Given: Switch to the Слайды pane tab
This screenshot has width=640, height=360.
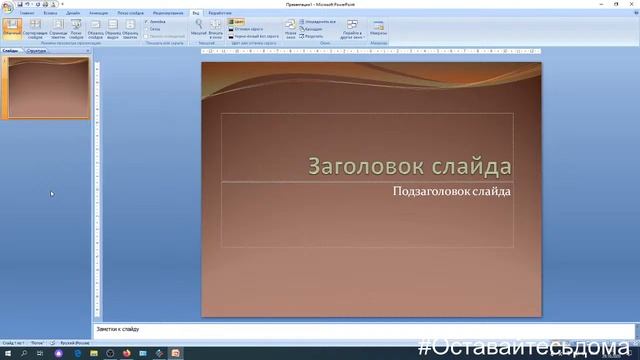Looking at the screenshot, I should [10, 51].
